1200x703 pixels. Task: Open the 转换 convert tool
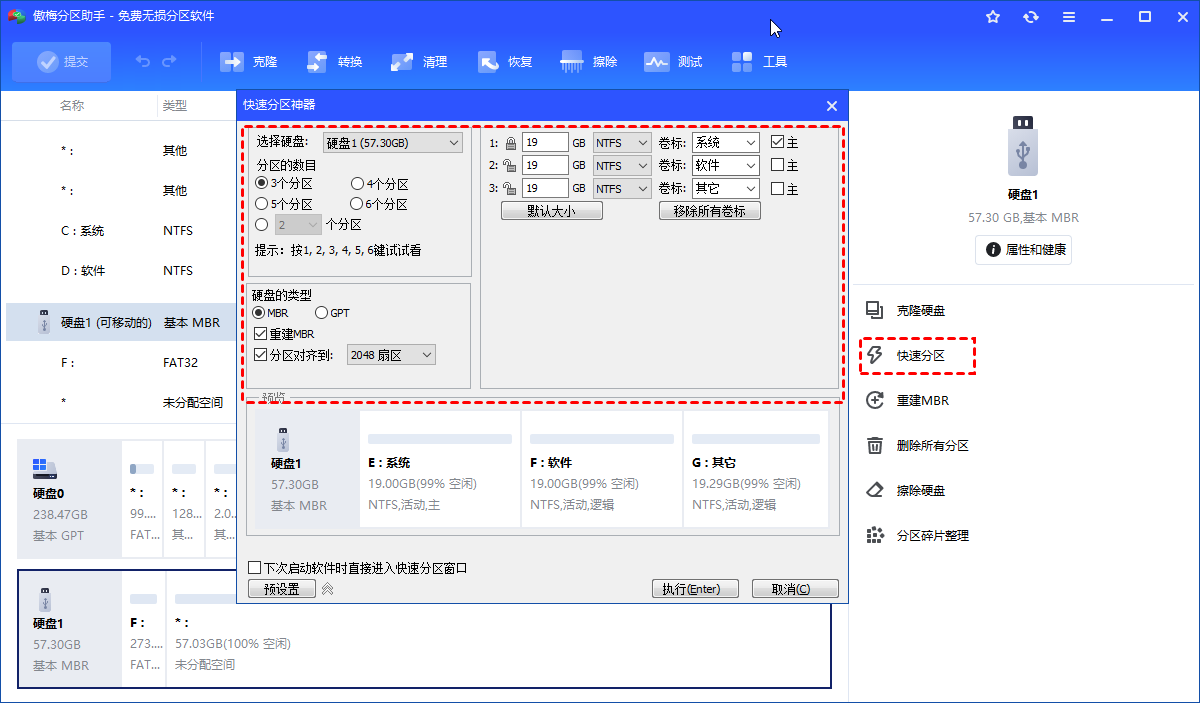(x=335, y=62)
